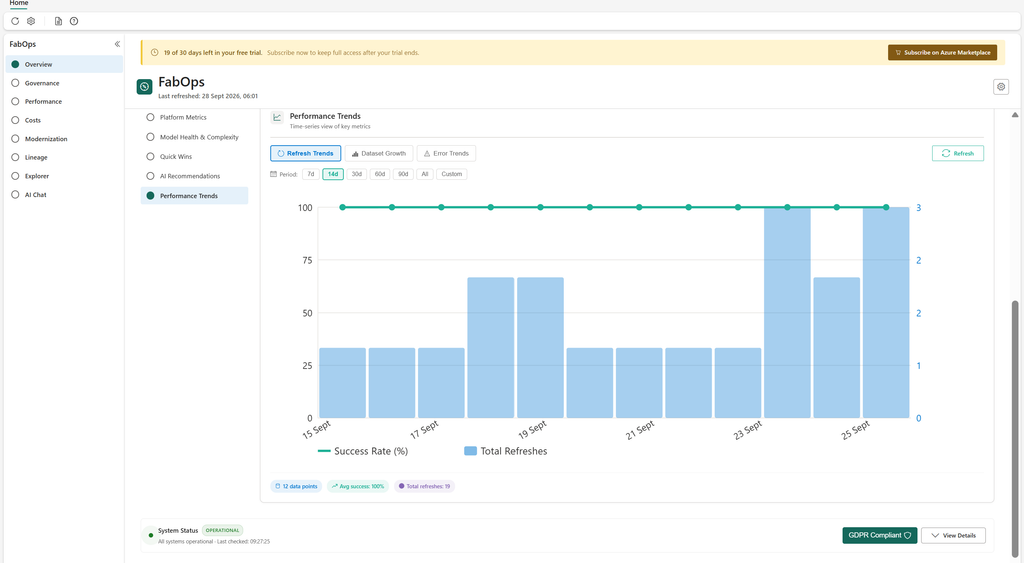The width and height of the screenshot is (1024, 563).
Task: Select the 30d period filter
Action: 357,174
